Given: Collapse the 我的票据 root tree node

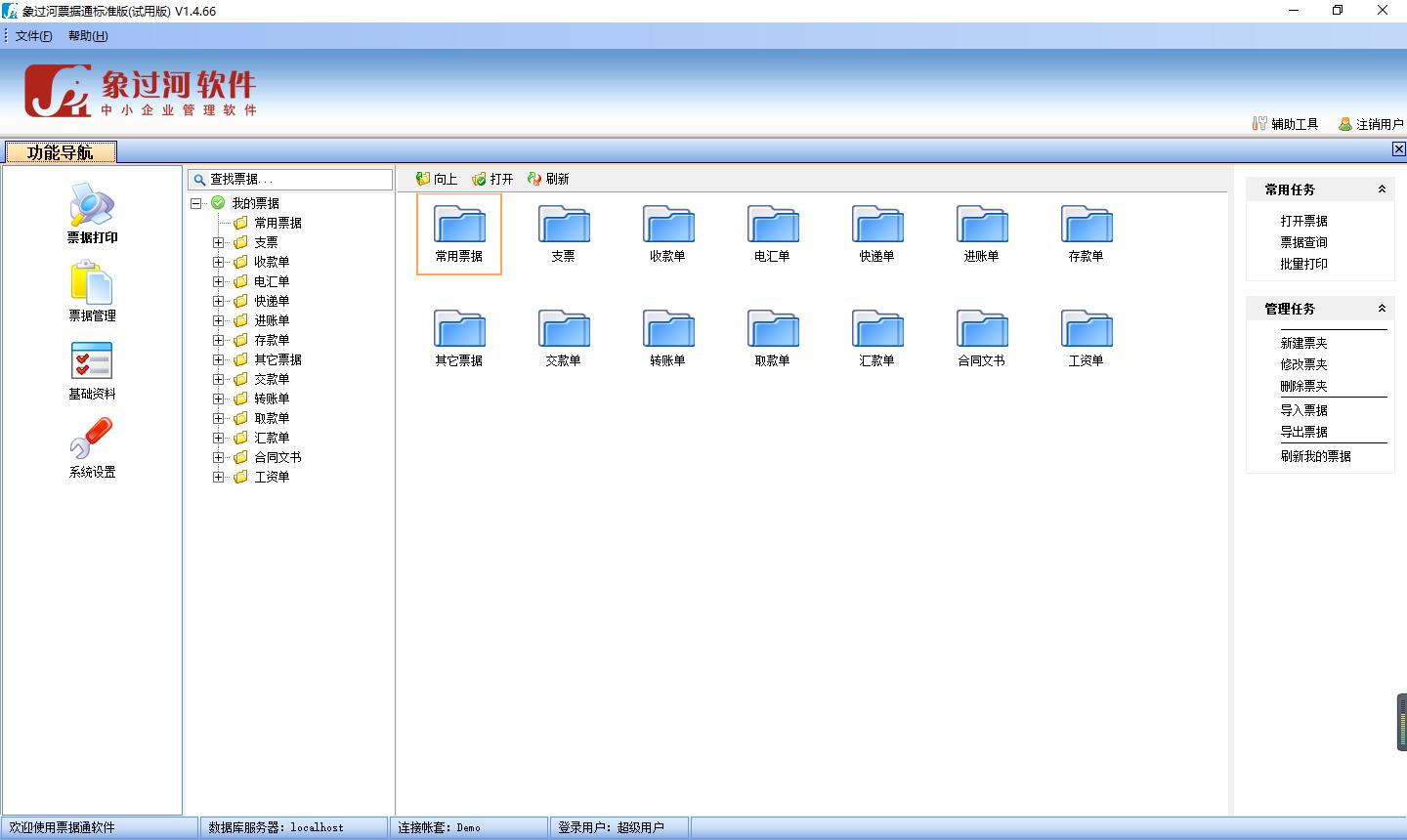Looking at the screenshot, I should pos(196,203).
